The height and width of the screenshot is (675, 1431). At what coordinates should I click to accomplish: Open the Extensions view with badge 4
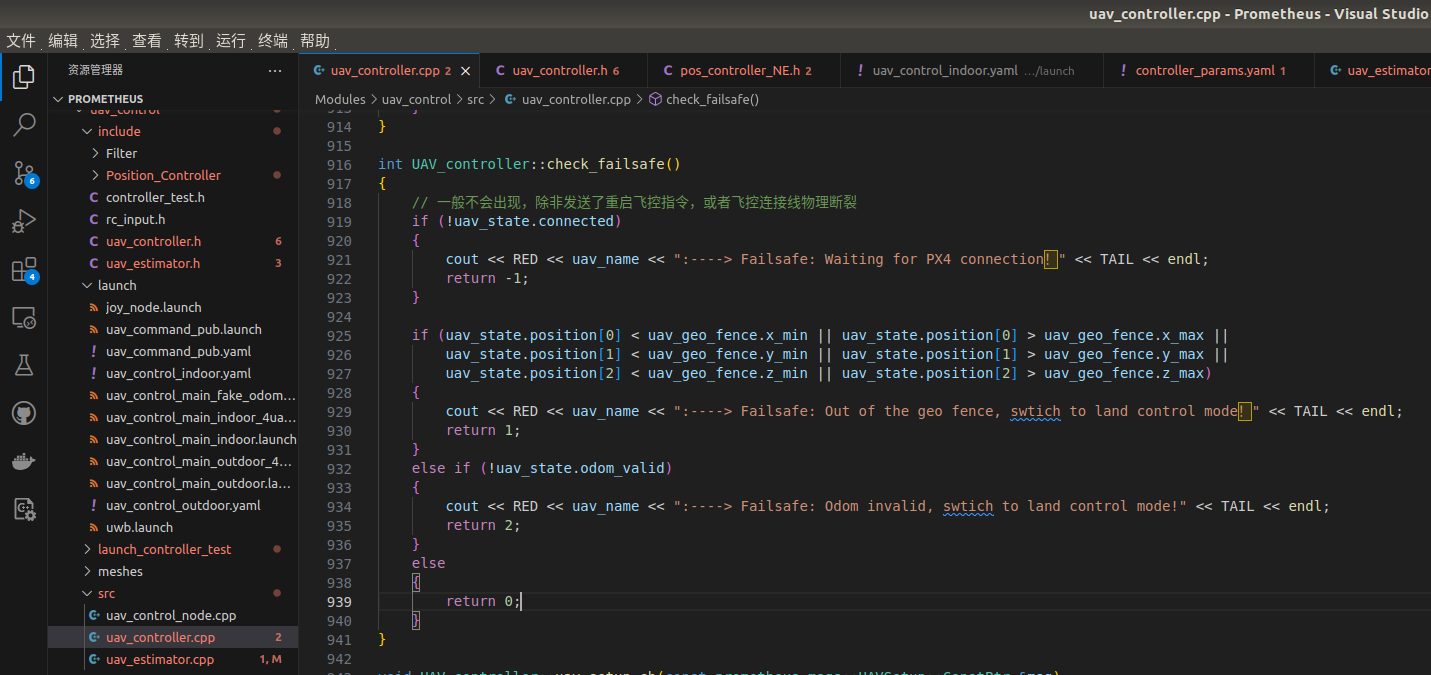pos(24,269)
